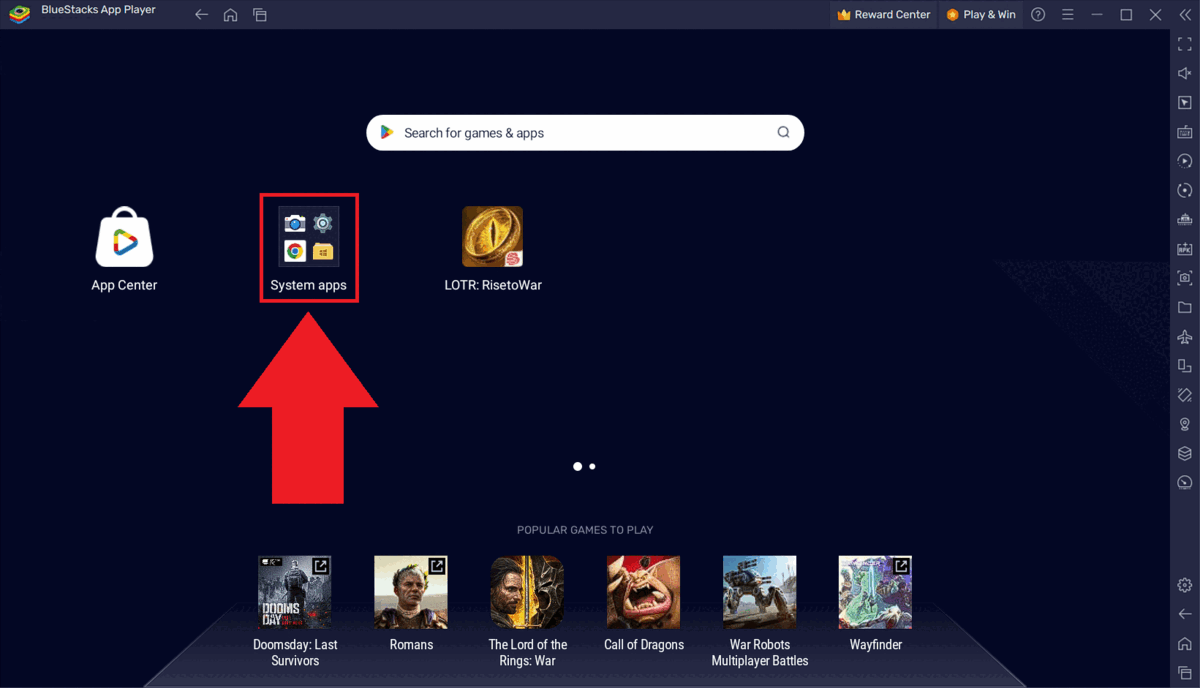1200x688 pixels.
Task: Click the Search for games & apps field
Action: point(585,132)
